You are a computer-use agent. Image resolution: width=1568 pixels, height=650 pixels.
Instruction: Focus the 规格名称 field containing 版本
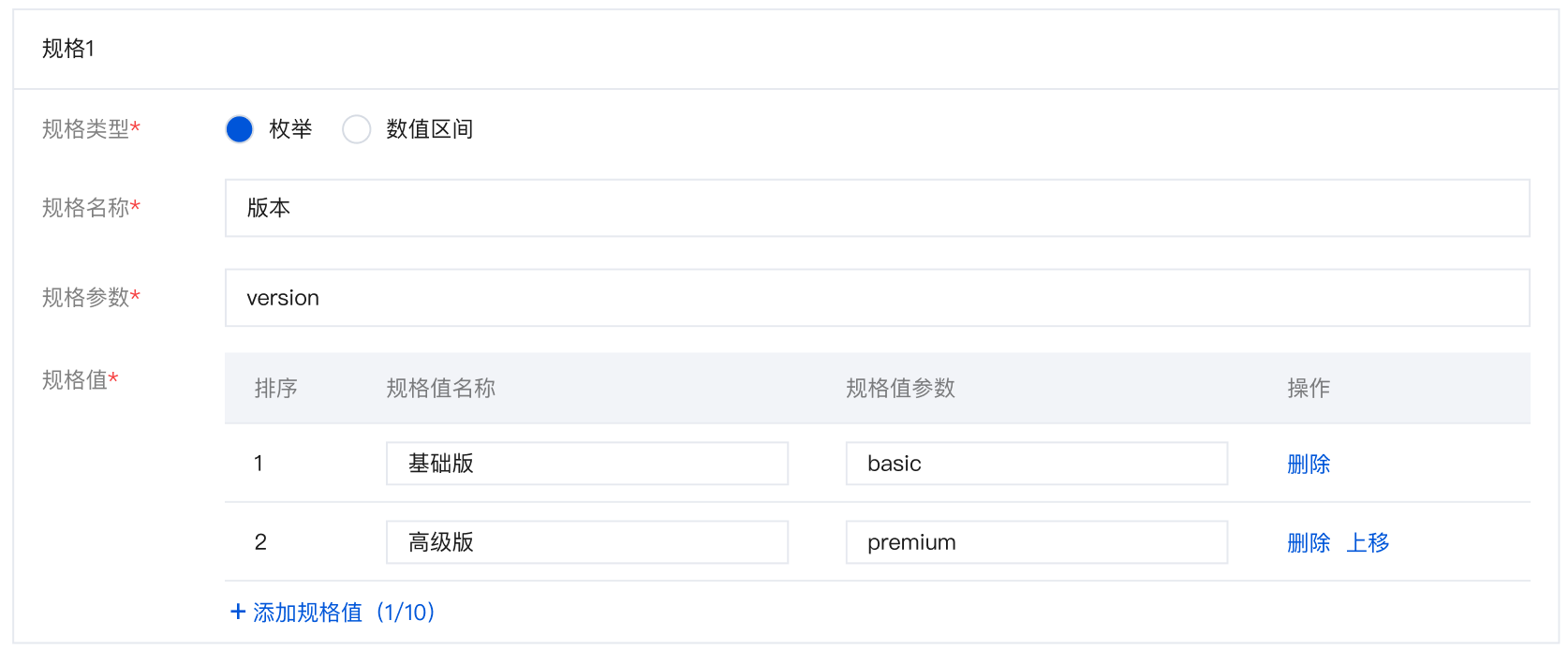(877, 208)
